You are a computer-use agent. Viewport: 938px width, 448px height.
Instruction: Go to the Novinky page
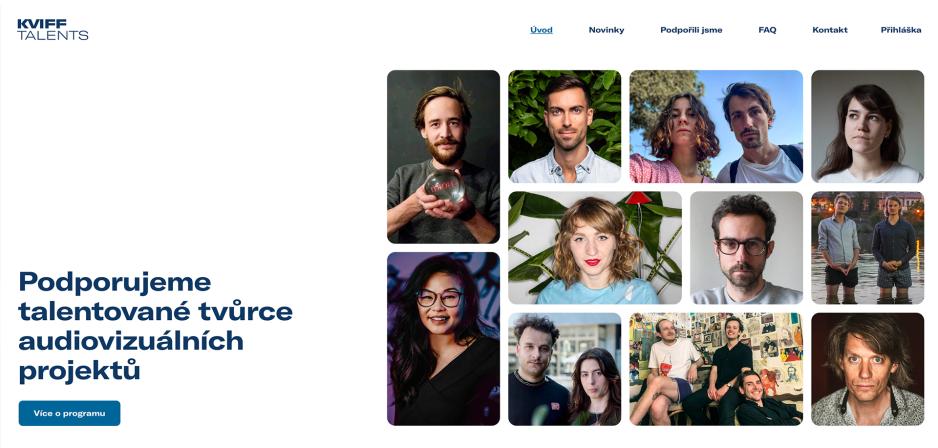(606, 30)
